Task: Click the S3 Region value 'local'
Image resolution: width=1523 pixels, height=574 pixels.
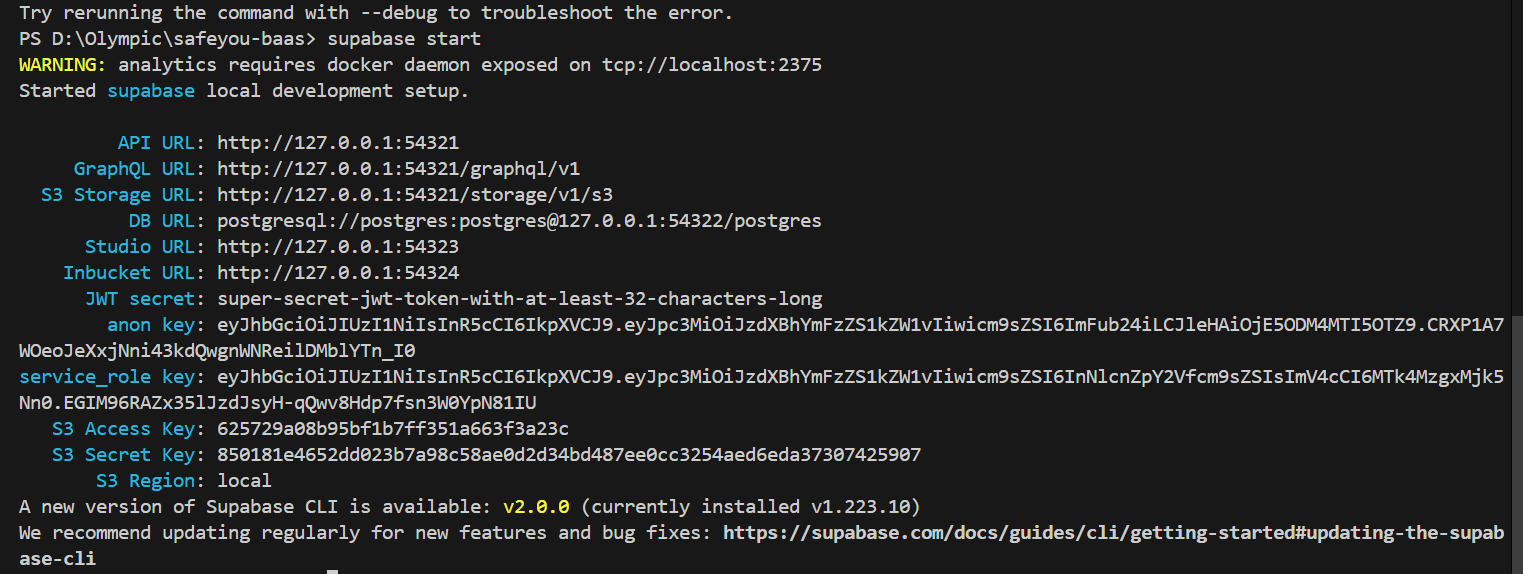Action: point(244,481)
